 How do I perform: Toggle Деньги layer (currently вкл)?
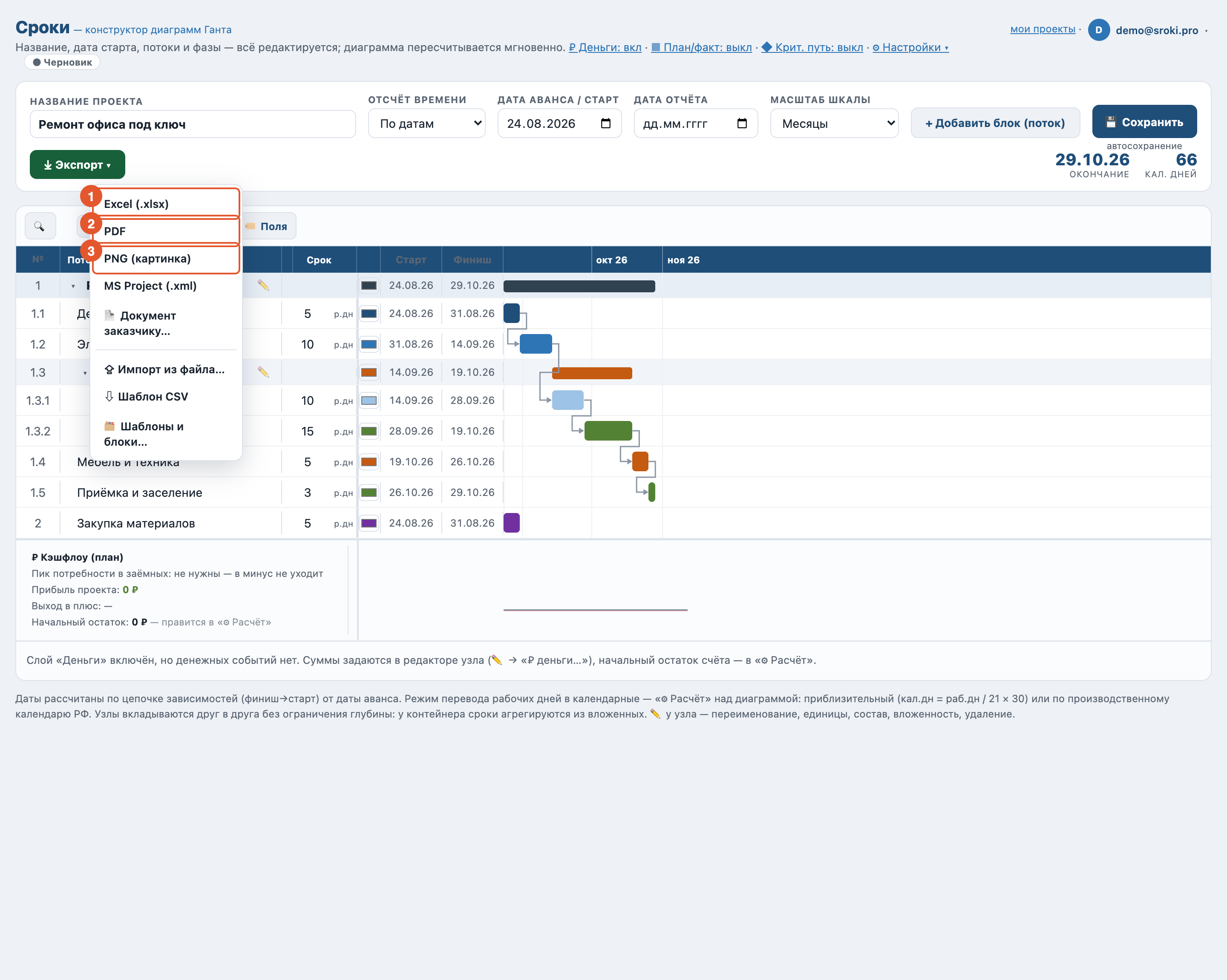coord(605,47)
